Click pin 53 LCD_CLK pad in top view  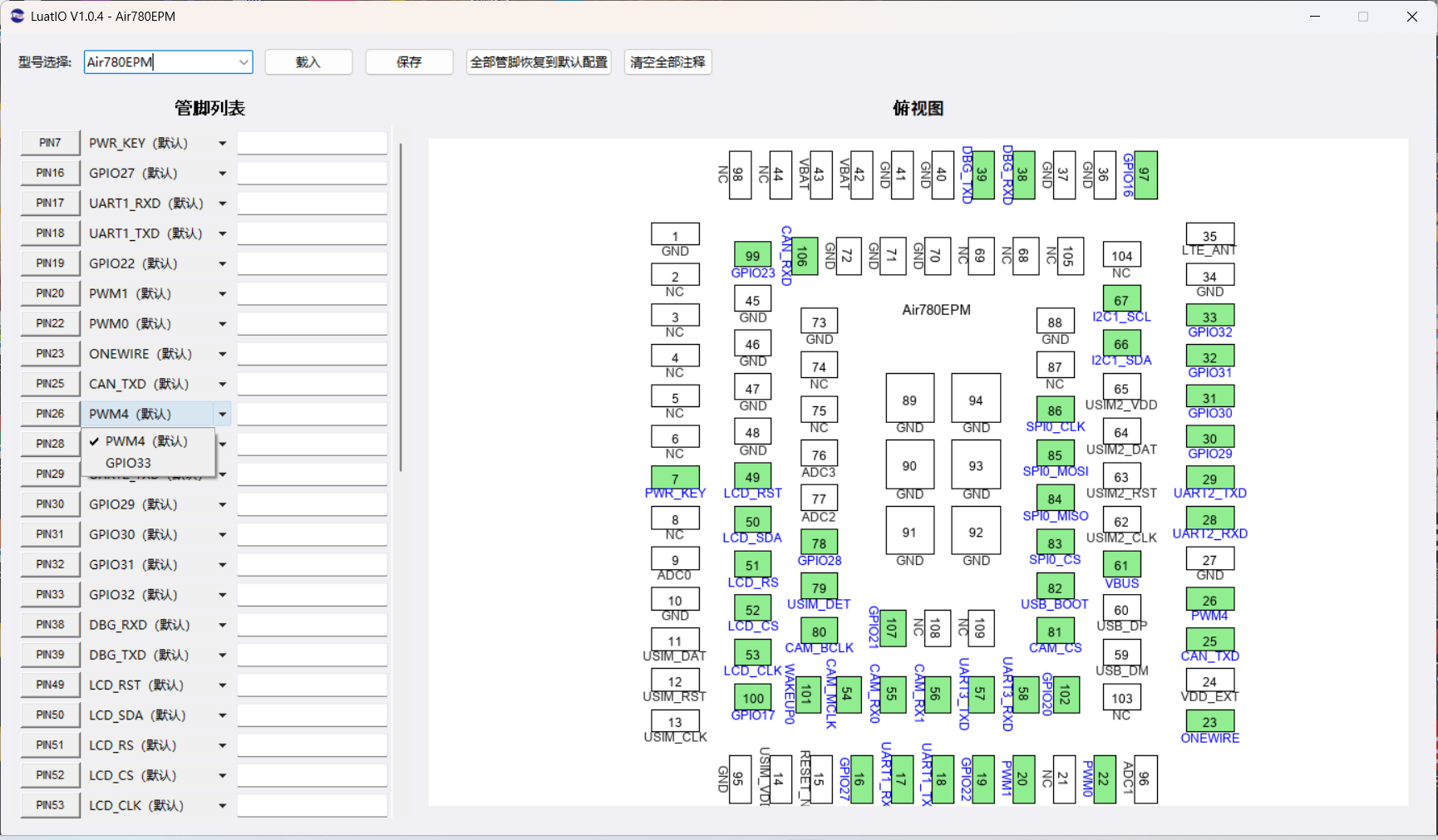(752, 654)
